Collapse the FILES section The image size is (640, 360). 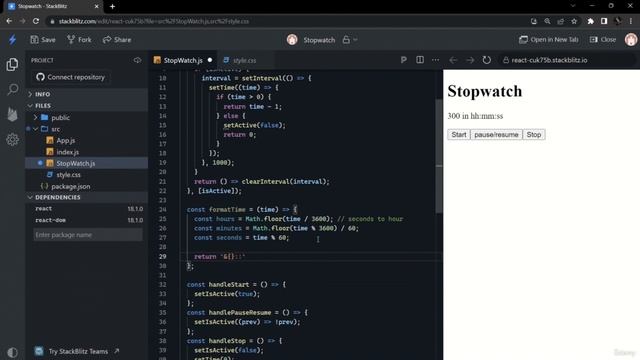click(87, 106)
